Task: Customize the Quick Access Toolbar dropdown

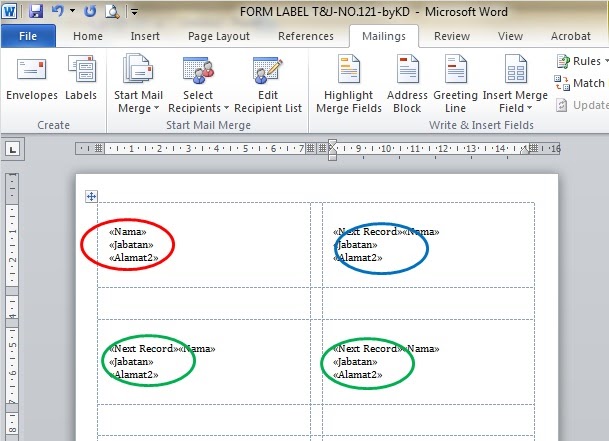Action: 134,12
